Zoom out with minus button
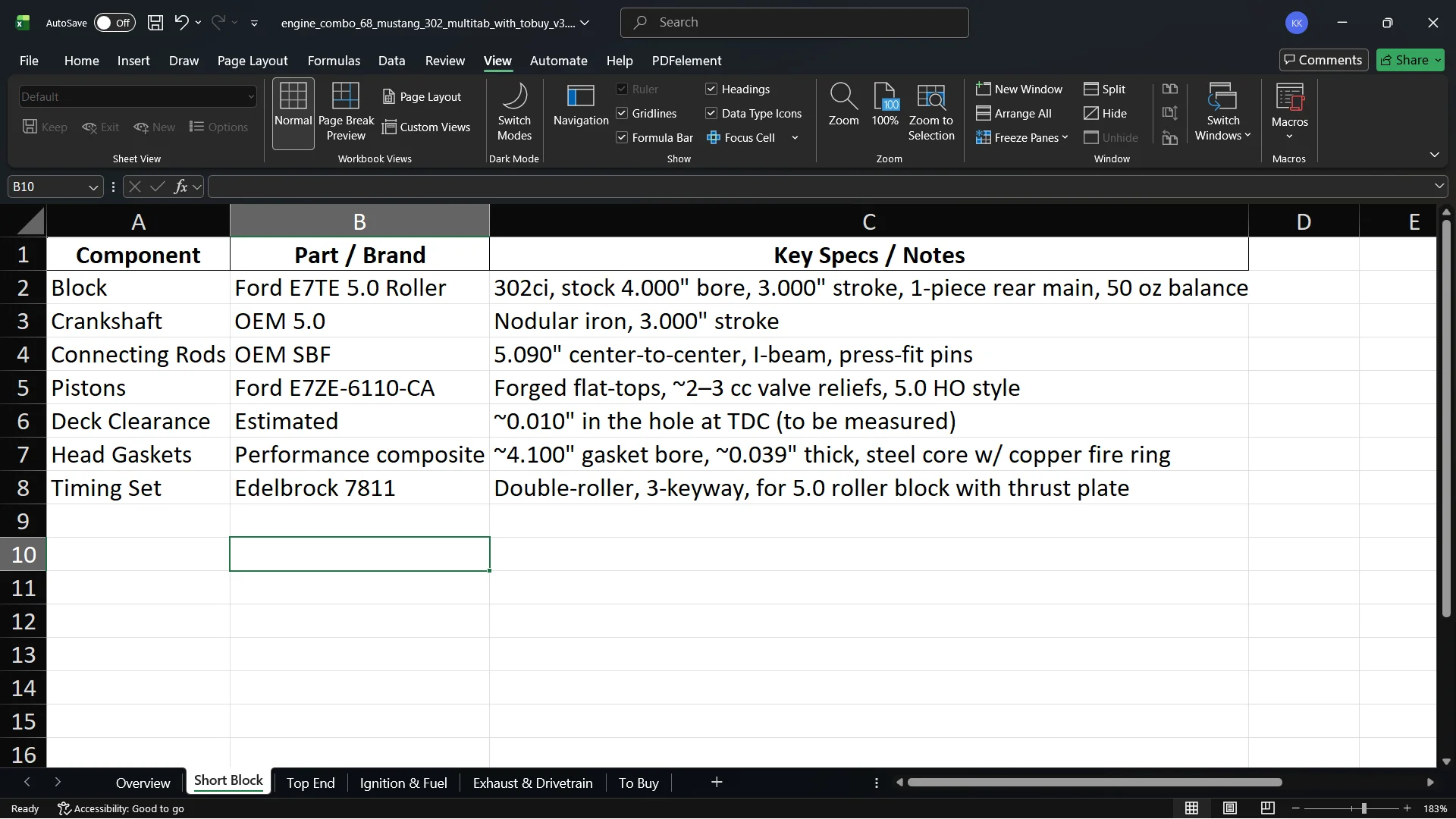This screenshot has height=819, width=1456. point(1296,808)
